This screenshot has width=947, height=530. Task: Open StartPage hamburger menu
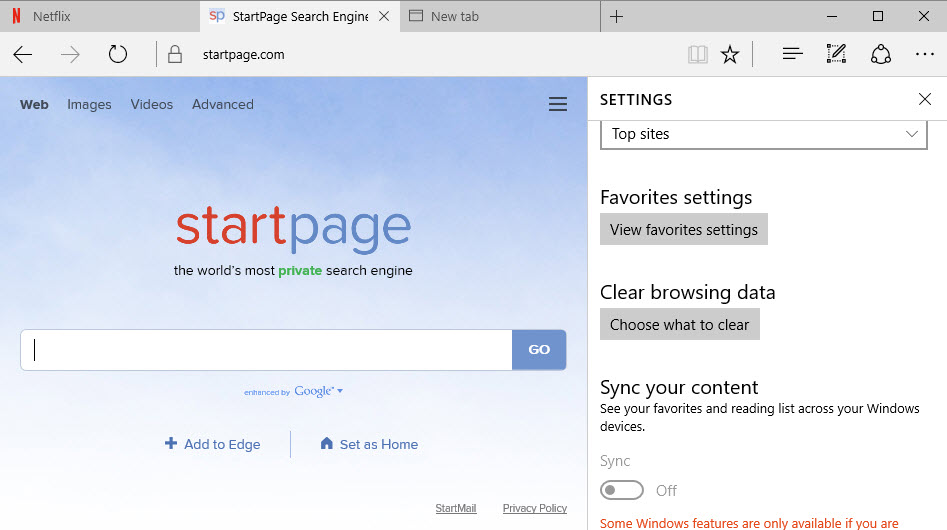pyautogui.click(x=558, y=105)
